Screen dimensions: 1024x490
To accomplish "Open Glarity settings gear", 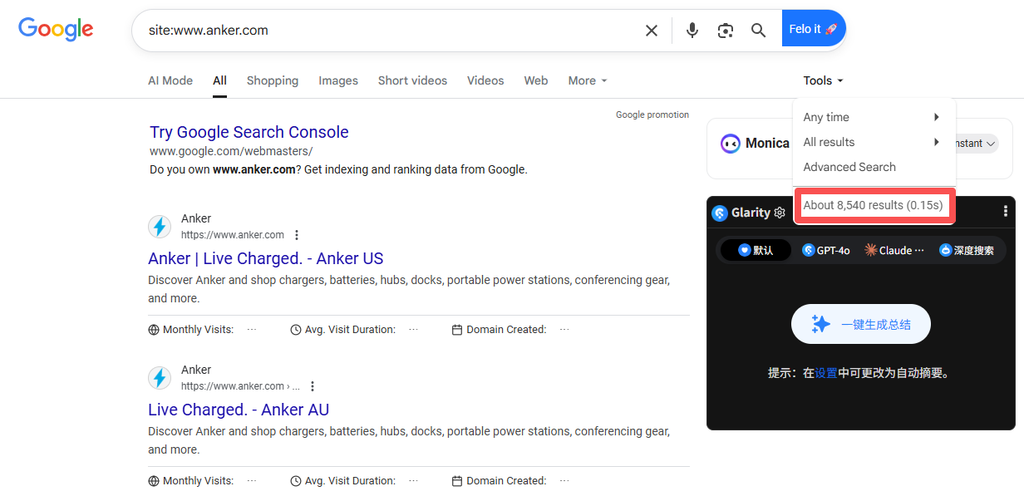I will coord(779,212).
